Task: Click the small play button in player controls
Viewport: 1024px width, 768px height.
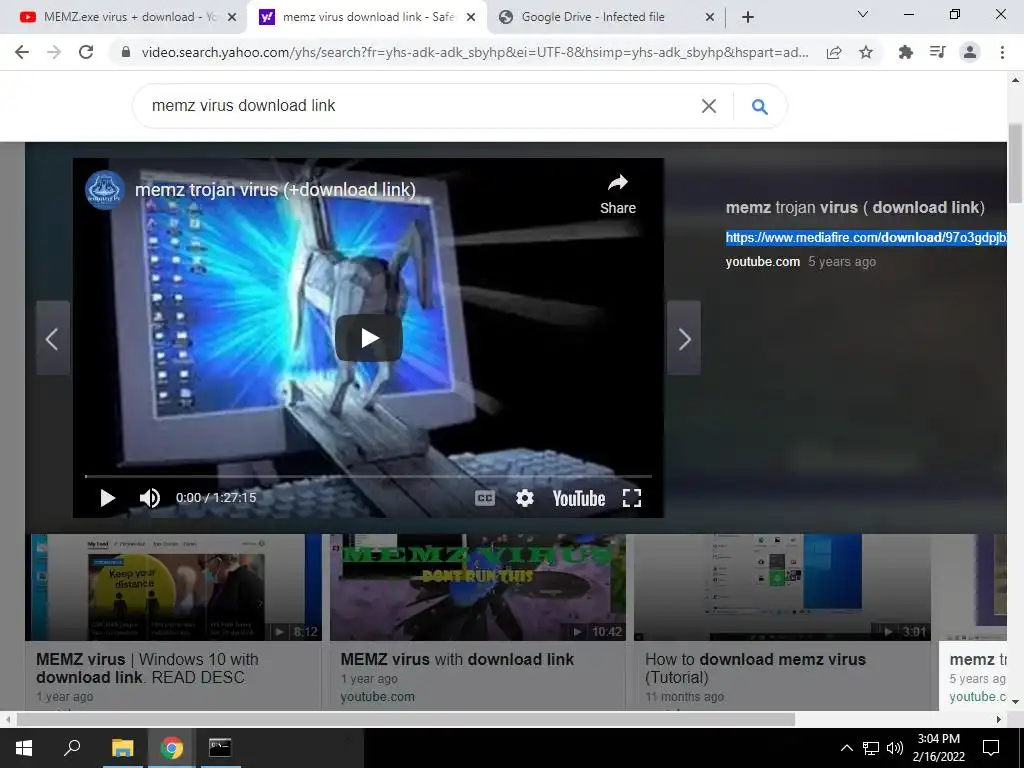Action: (108, 498)
